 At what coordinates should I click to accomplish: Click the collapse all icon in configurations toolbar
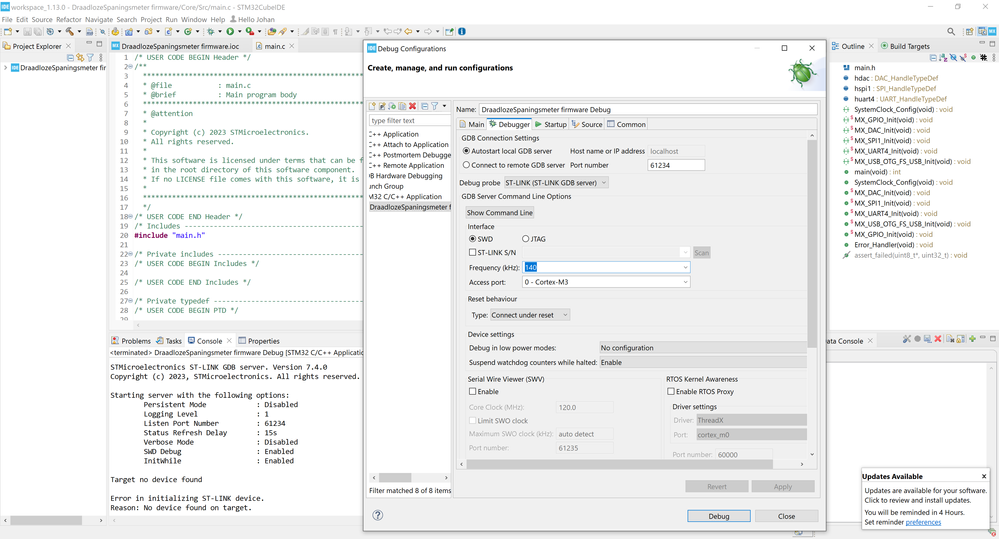pyautogui.click(x=424, y=106)
